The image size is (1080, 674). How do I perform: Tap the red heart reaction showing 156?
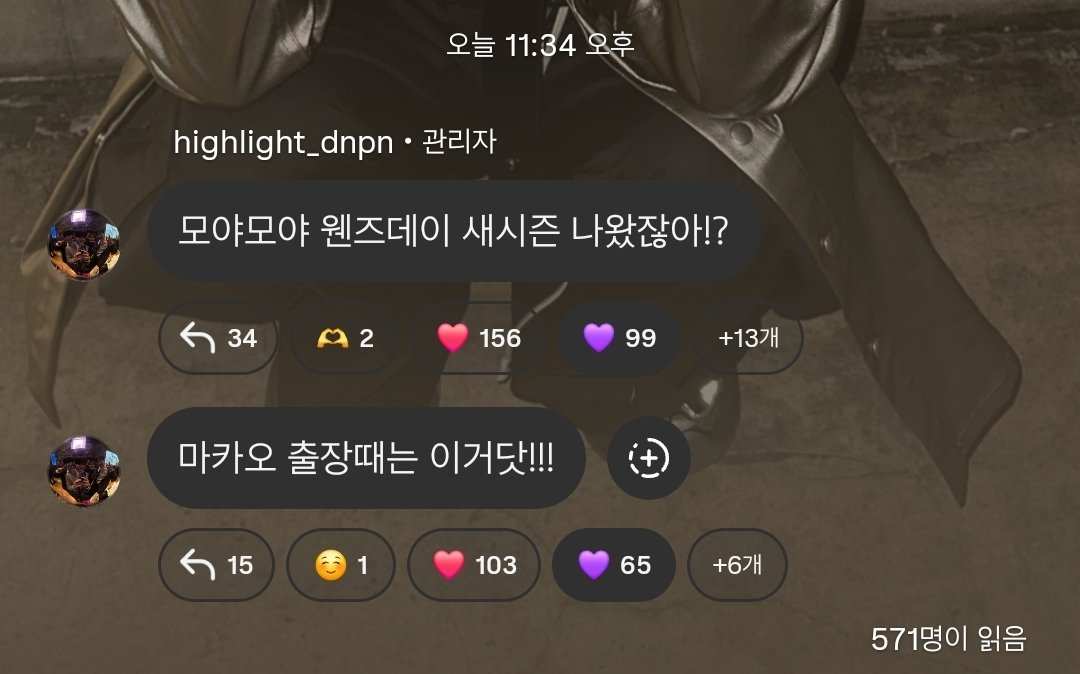[x=479, y=338]
